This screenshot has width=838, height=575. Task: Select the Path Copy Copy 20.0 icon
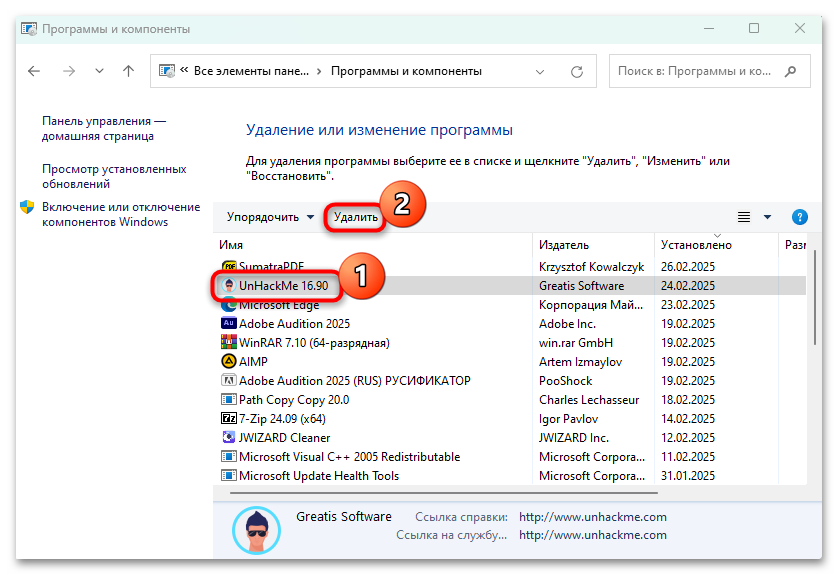pos(229,399)
